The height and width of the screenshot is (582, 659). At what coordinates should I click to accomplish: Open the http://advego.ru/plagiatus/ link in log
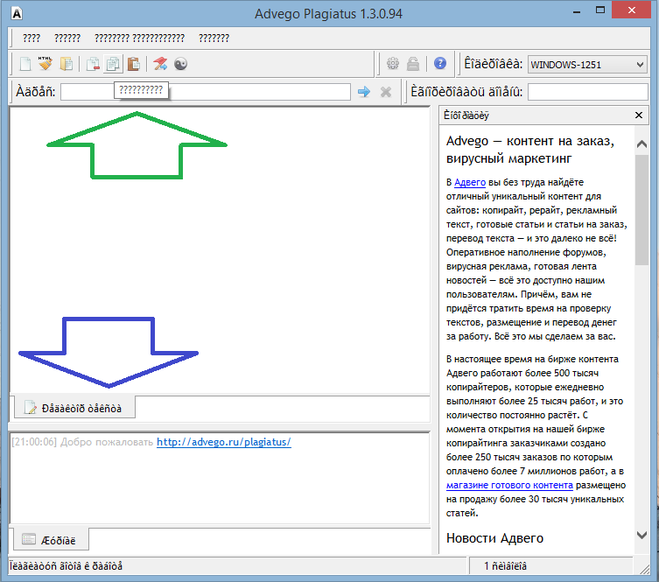tap(224, 442)
